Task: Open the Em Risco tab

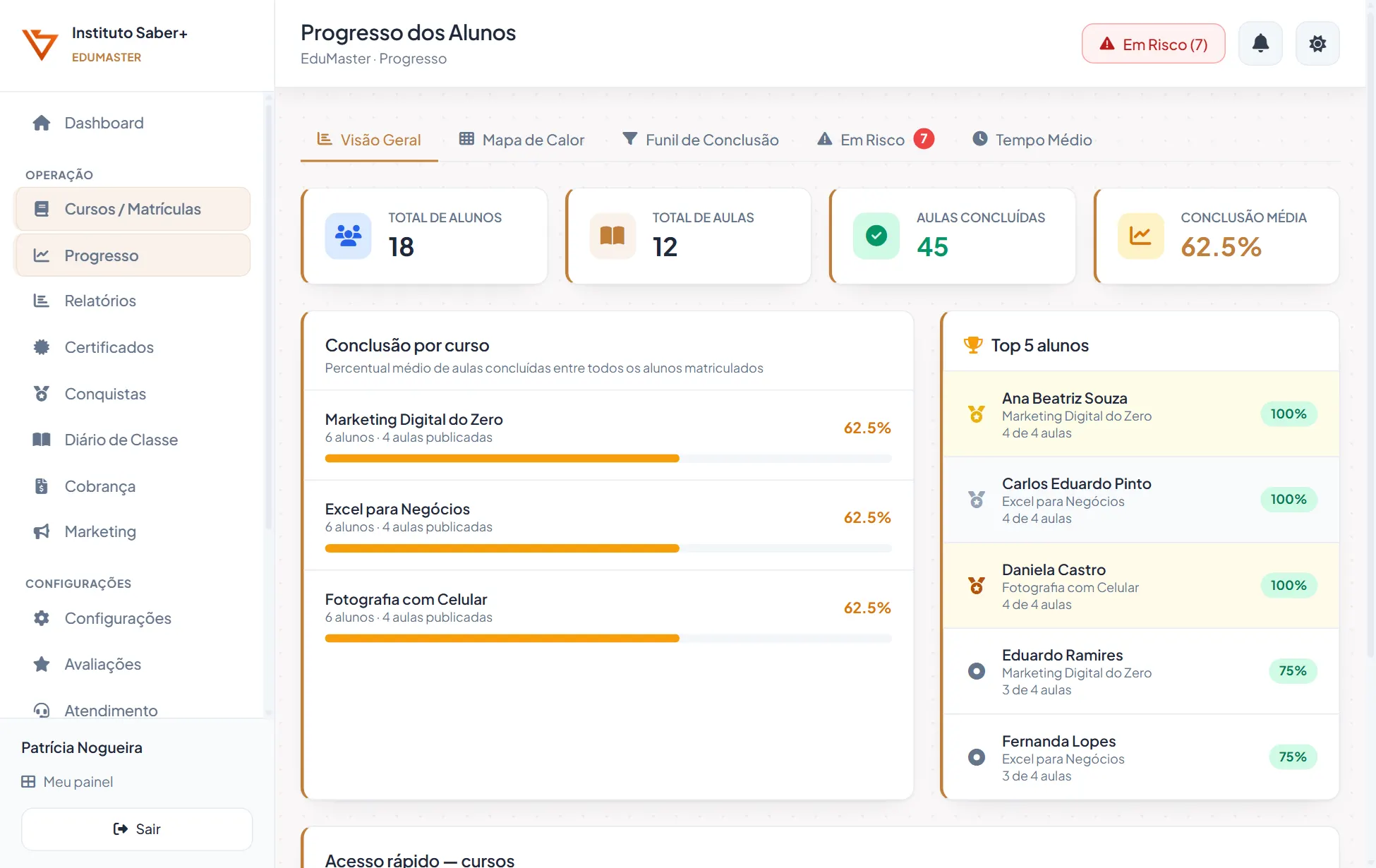Action: [x=875, y=140]
